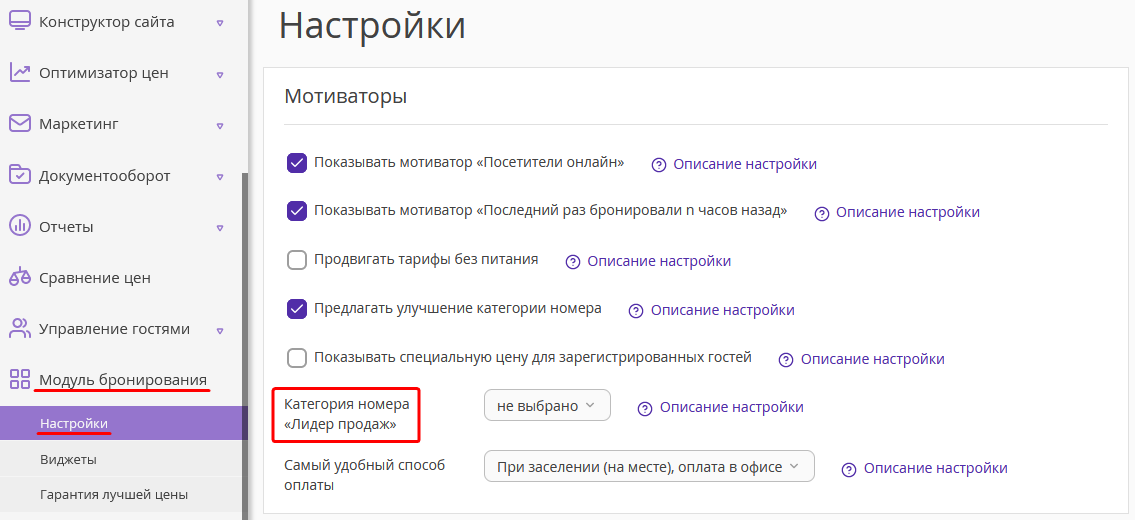1135x520 pixels.
Task: Expand Управление гостями submenu arrow
Action: click(x=220, y=330)
